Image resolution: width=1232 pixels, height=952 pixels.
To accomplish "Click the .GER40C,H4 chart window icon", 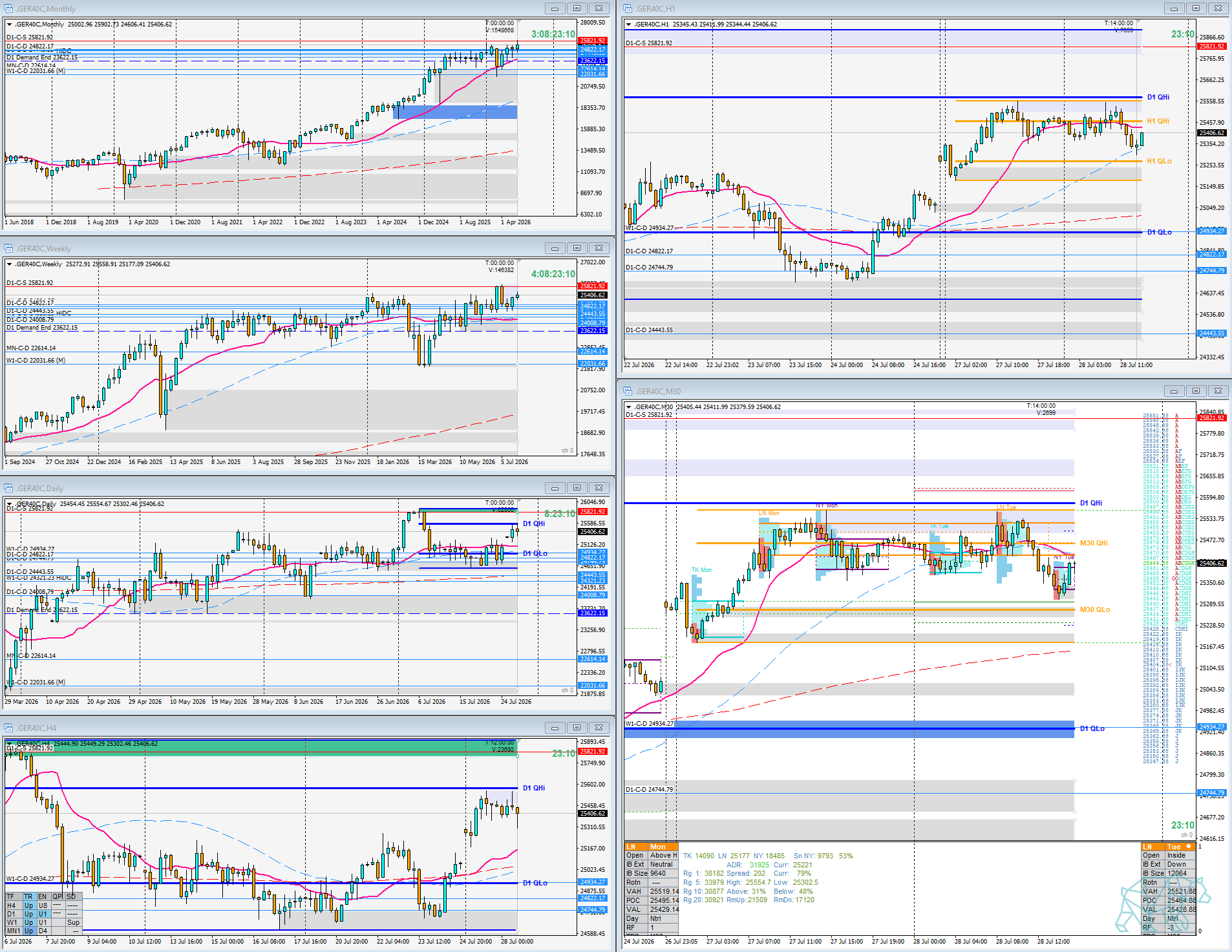I will coord(9,728).
